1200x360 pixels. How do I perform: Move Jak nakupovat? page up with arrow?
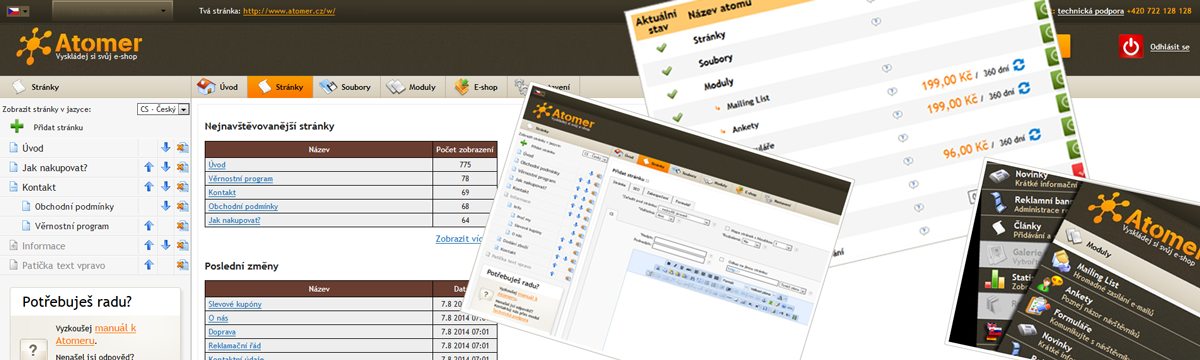point(148,167)
